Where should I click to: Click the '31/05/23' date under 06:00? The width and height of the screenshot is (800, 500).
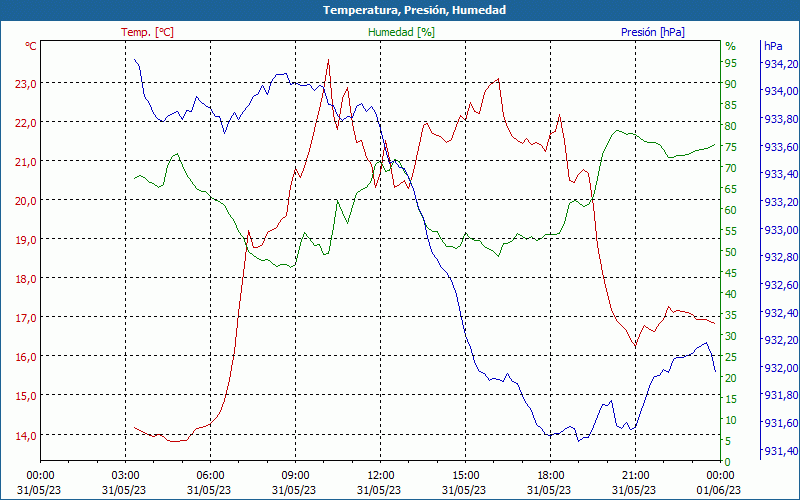pyautogui.click(x=209, y=490)
